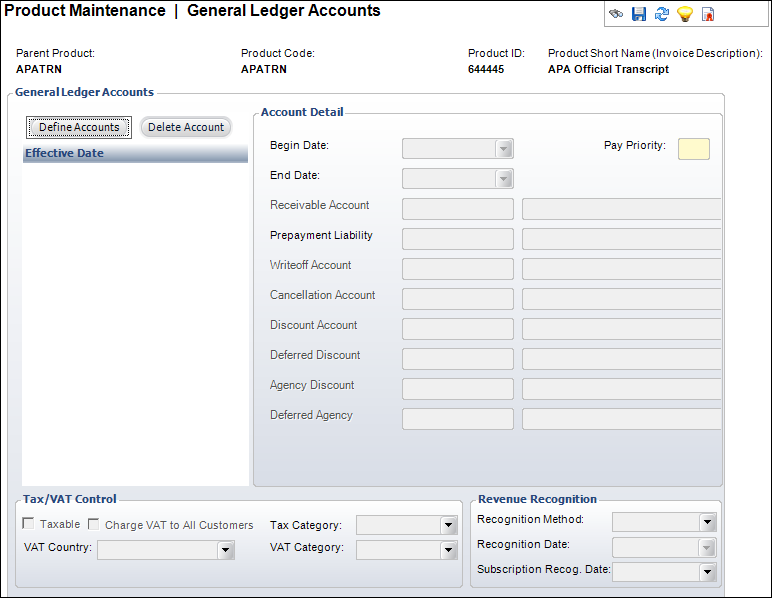Open the End Date dropdown
This screenshot has height=598, width=772.
click(504, 179)
